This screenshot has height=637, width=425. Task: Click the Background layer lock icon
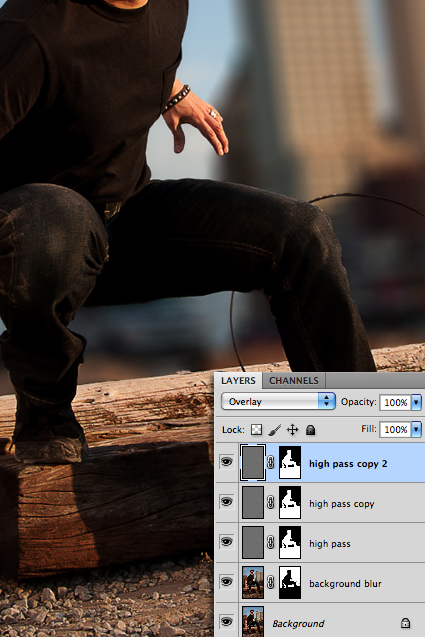(405, 623)
